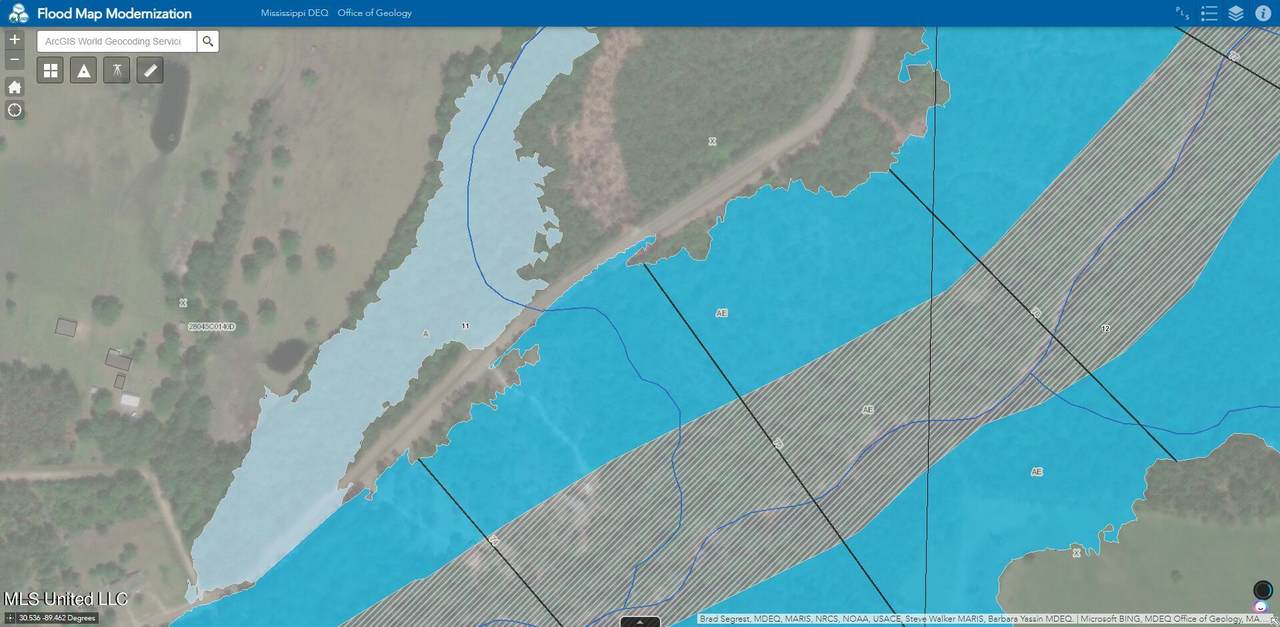
Task: Open the basemap gallery grid widget
Action: [51, 70]
